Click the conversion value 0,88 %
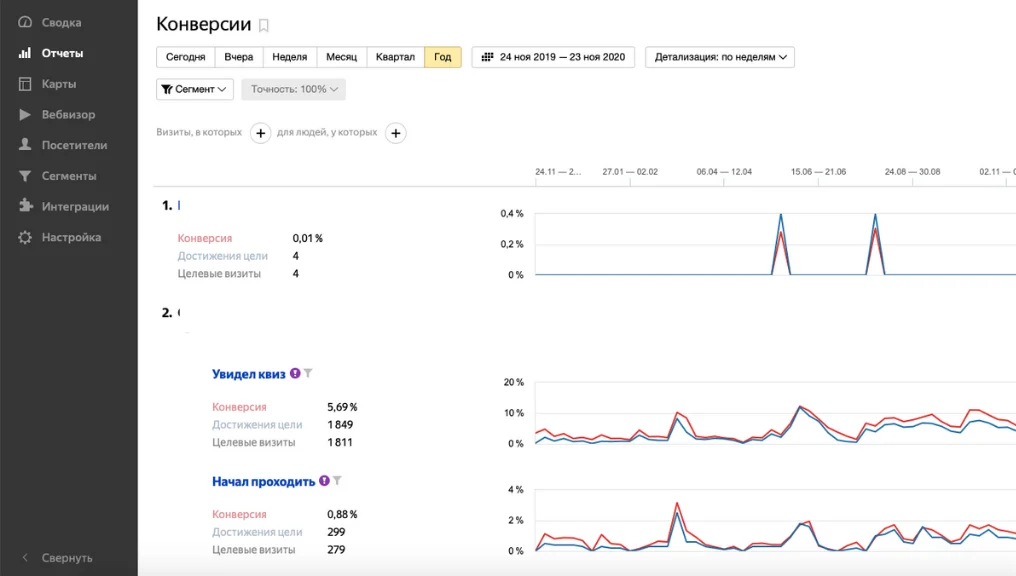Image resolution: width=1016 pixels, height=576 pixels. (342, 514)
